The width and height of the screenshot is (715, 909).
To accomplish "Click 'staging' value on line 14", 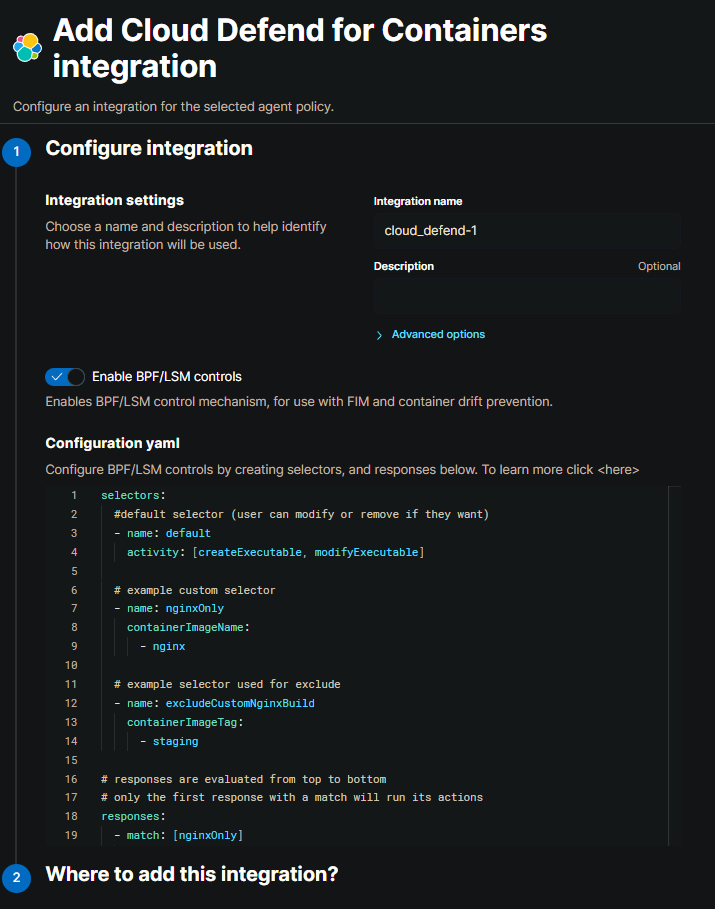I will (x=175, y=741).
